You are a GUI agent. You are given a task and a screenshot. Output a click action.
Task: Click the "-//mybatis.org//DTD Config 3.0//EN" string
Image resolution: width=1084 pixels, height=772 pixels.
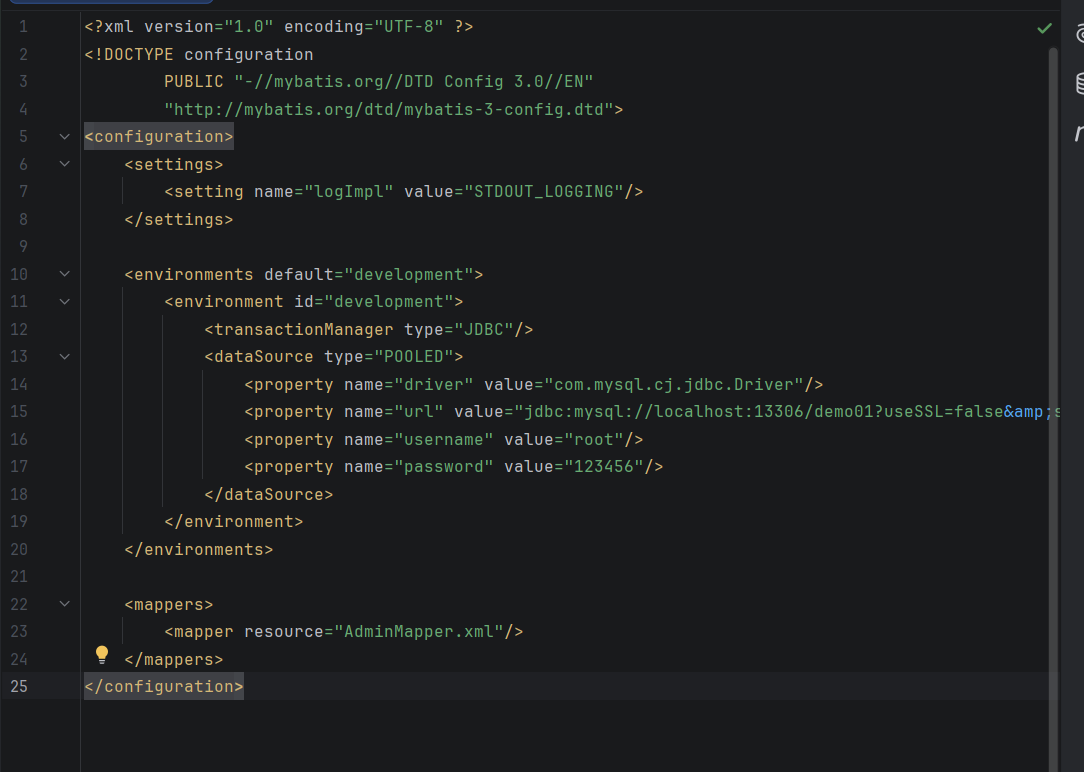pos(414,82)
